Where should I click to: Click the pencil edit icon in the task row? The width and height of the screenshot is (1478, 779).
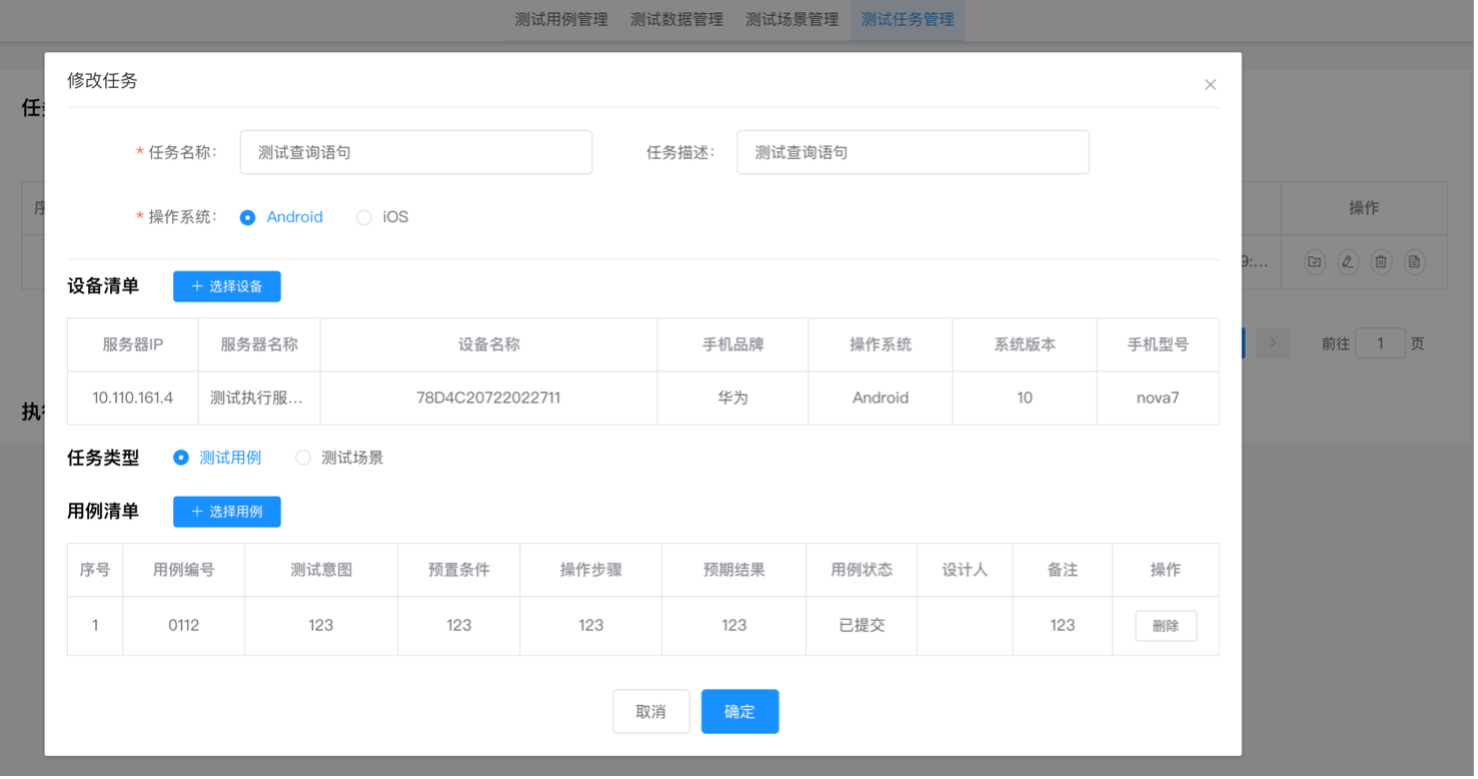pos(1348,262)
